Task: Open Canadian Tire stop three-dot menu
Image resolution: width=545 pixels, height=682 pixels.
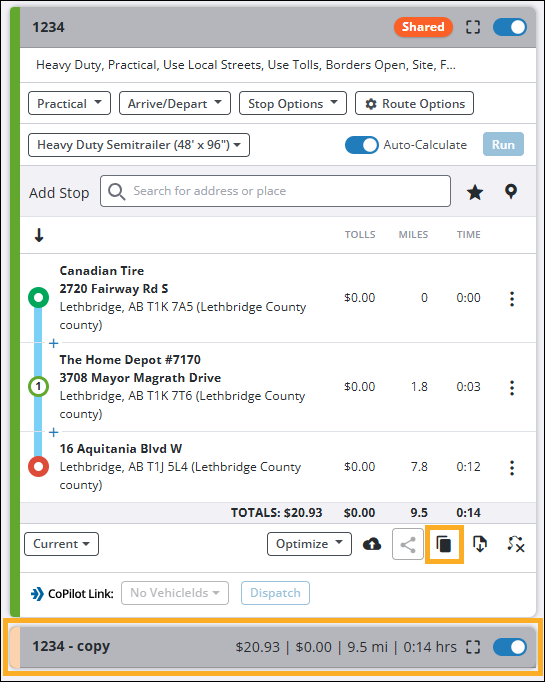Action: [512, 298]
